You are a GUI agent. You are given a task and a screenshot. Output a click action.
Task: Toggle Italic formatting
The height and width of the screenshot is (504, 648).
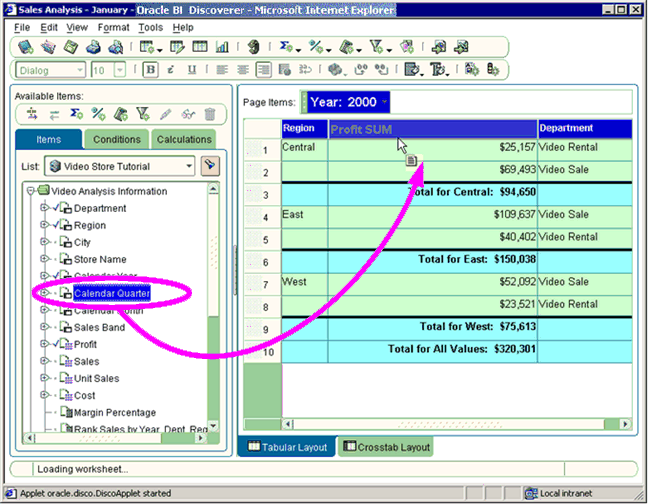(x=170, y=69)
